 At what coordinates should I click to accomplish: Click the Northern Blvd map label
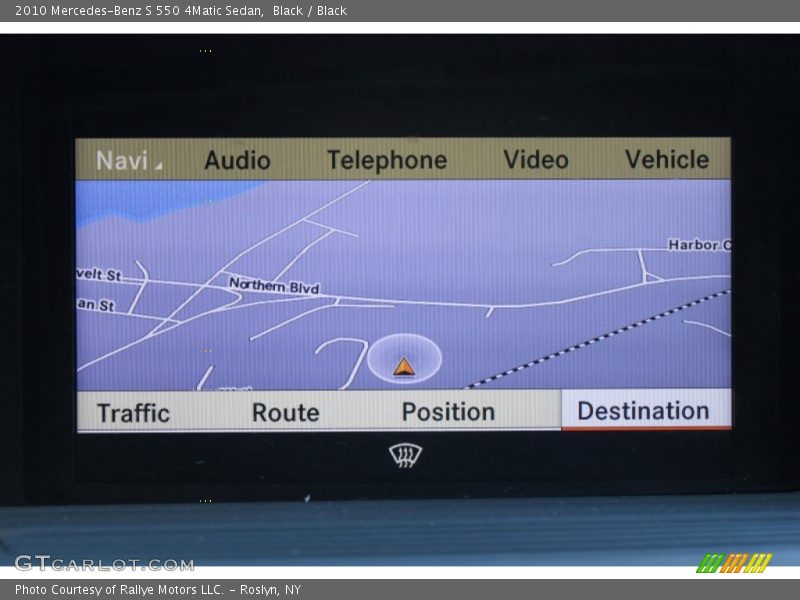click(274, 285)
